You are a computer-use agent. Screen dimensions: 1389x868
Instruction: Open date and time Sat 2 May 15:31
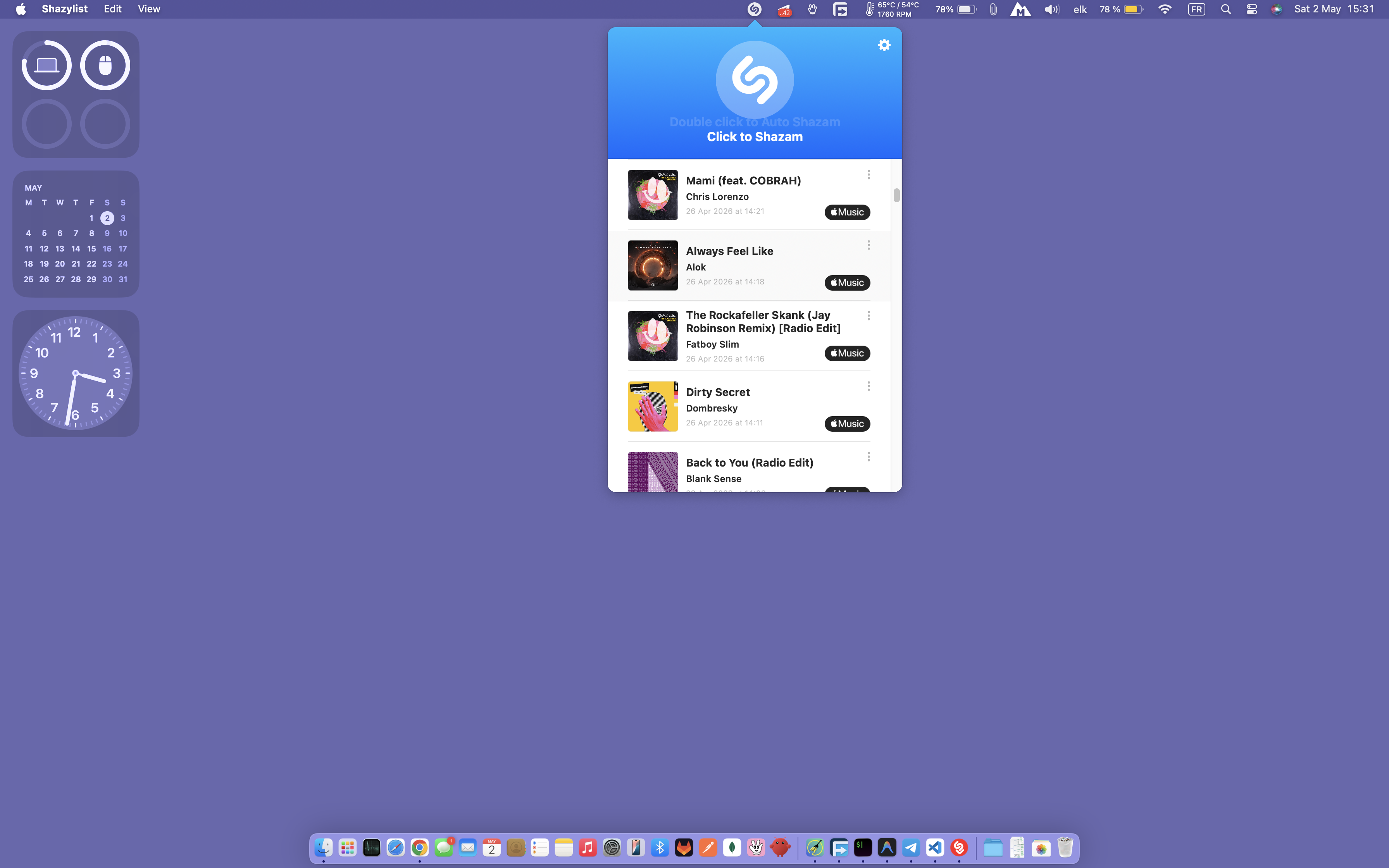[1334, 9]
